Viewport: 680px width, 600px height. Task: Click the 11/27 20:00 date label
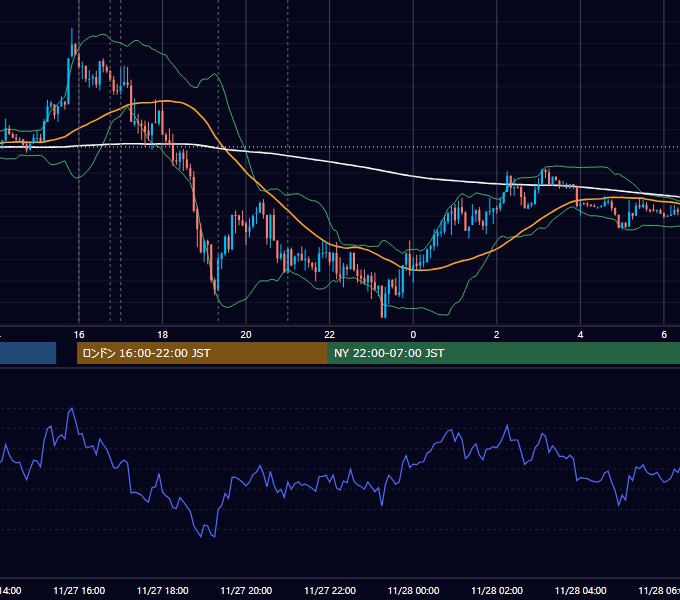(246, 590)
